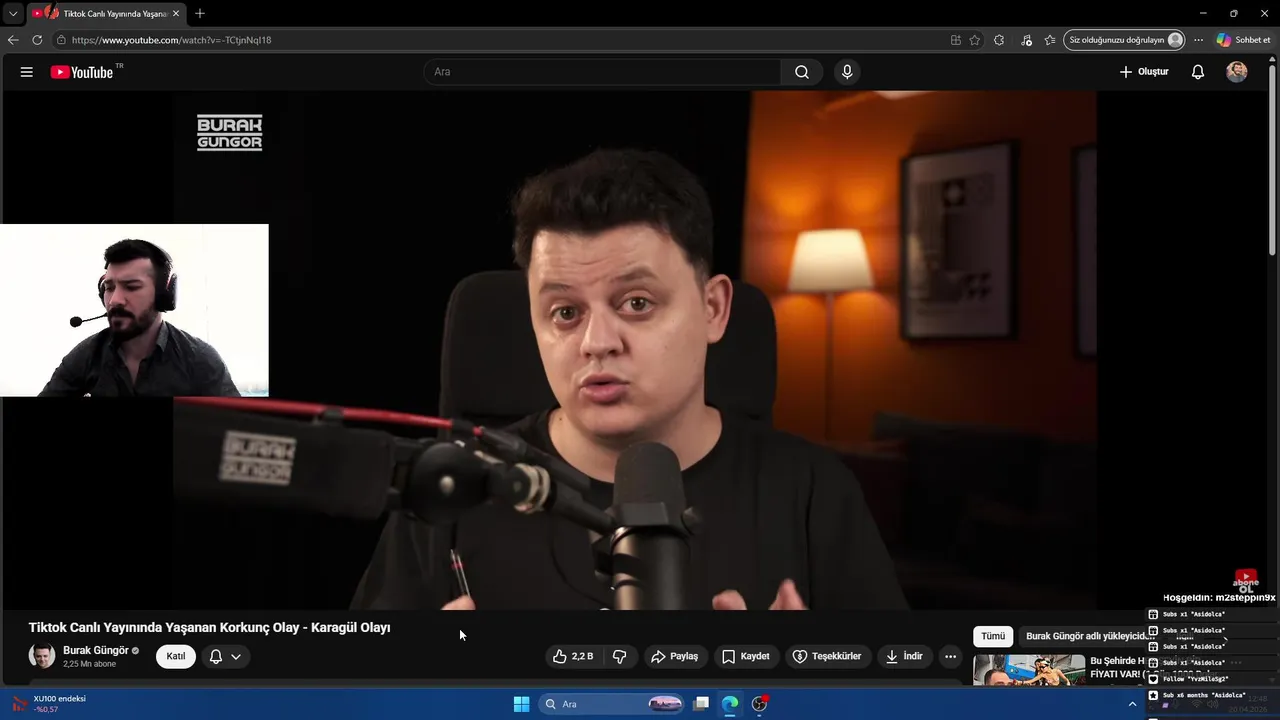Click the video title Tiktok Canlı Yayınında text
1280x720 pixels.
209,627
